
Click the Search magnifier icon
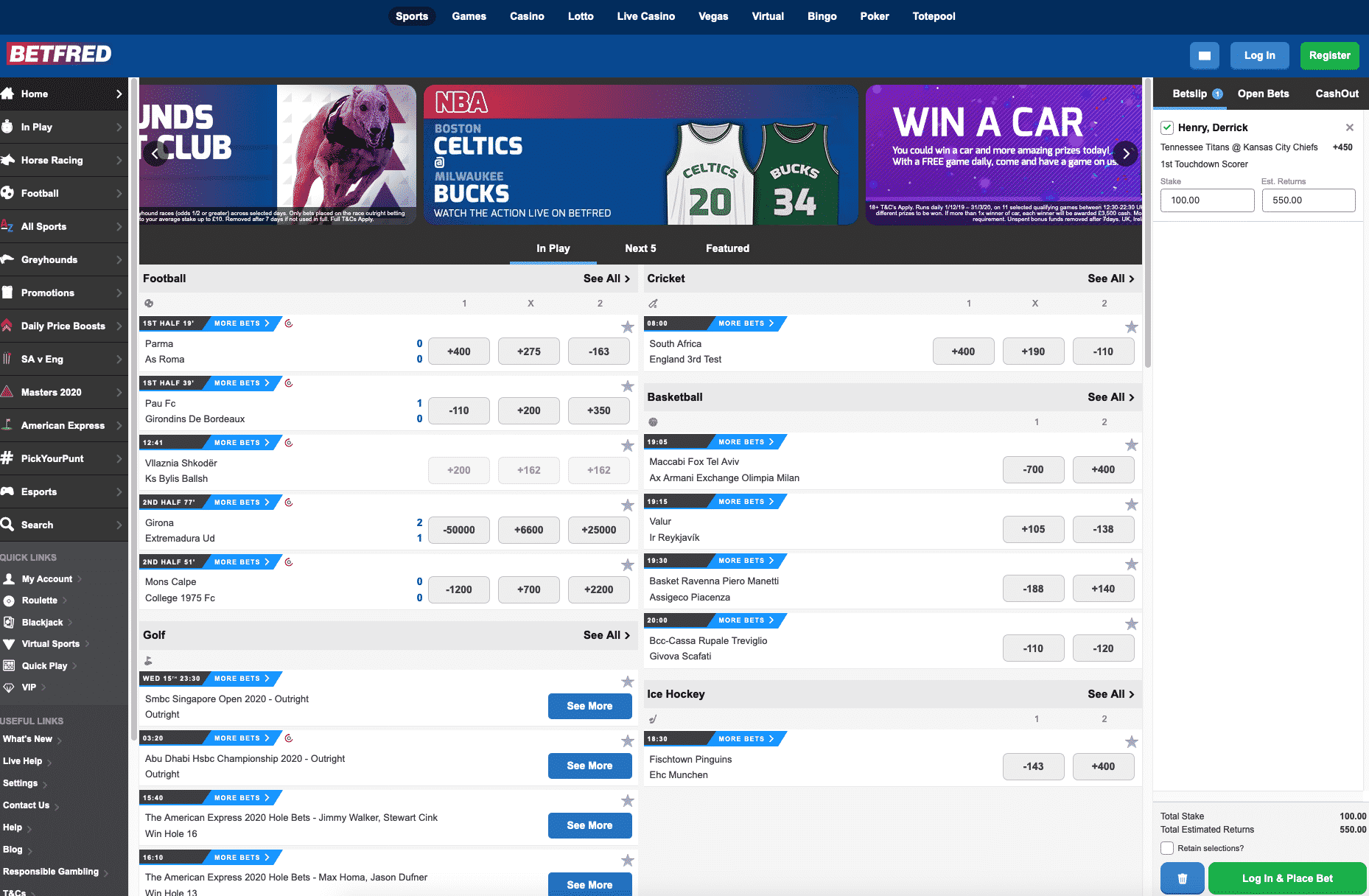(x=7, y=525)
